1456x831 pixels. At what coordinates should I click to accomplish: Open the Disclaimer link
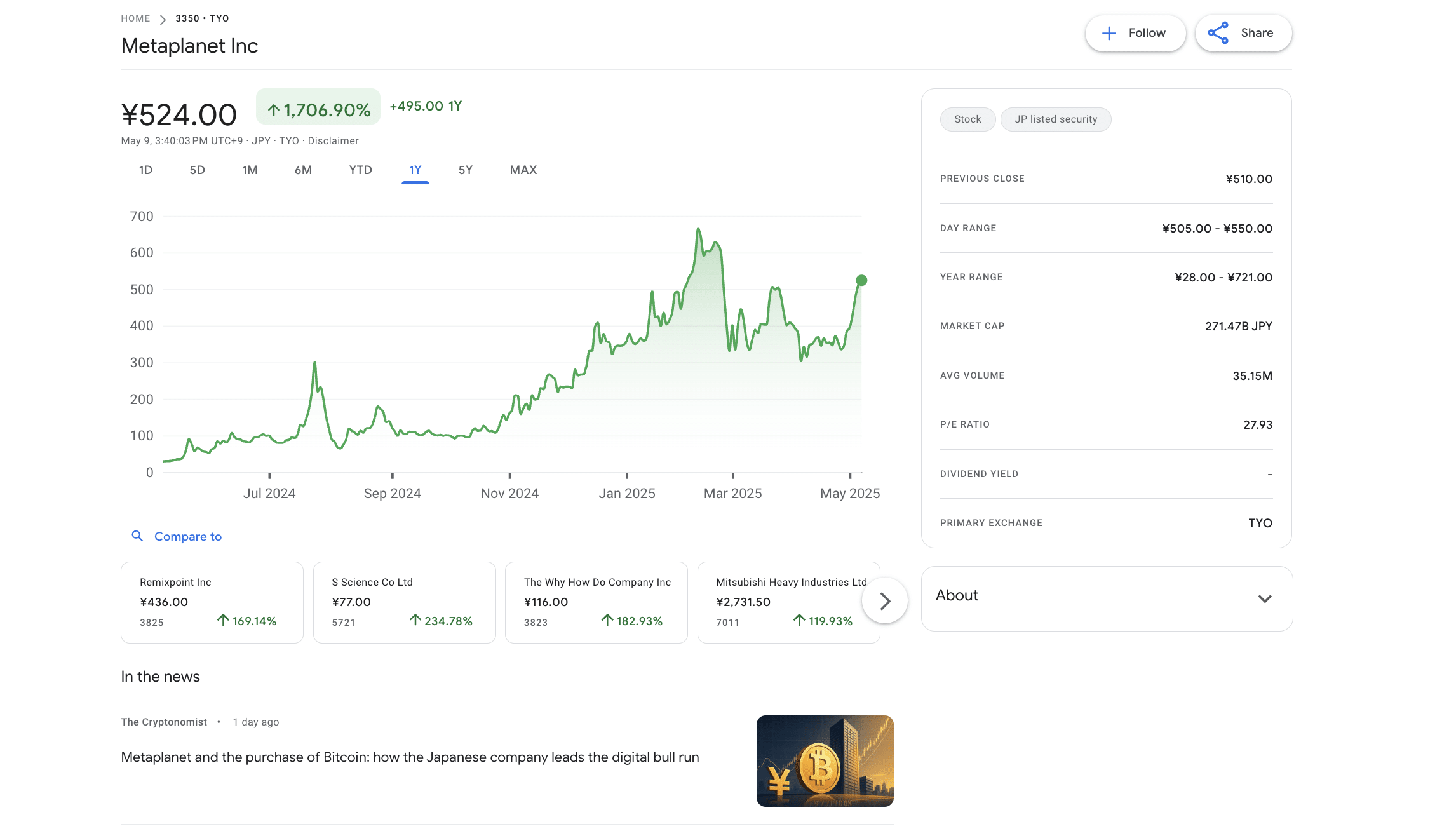(x=333, y=141)
